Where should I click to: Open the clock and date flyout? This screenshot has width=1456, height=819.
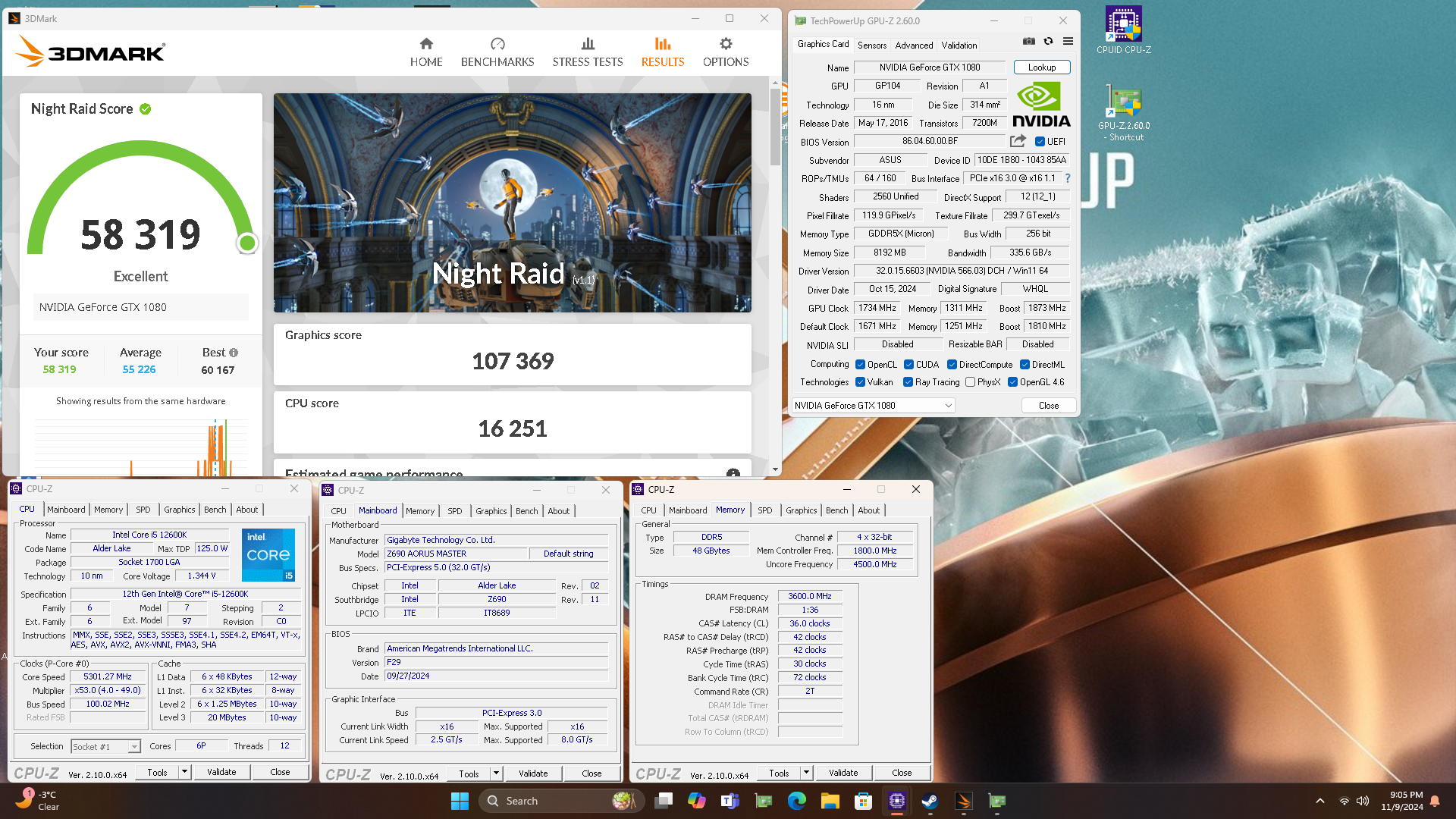[x=1401, y=801]
